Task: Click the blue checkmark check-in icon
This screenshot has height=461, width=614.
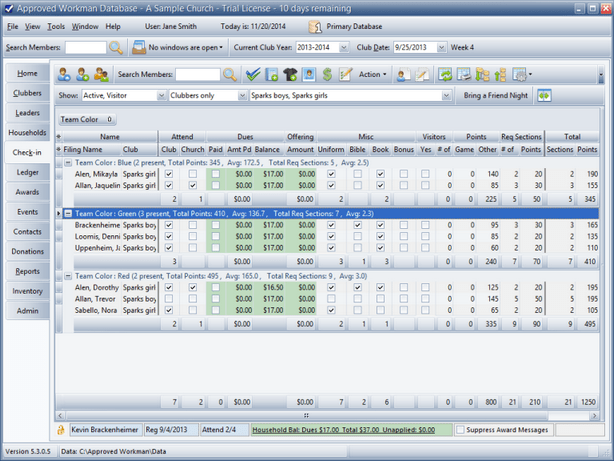Action: pos(253,74)
